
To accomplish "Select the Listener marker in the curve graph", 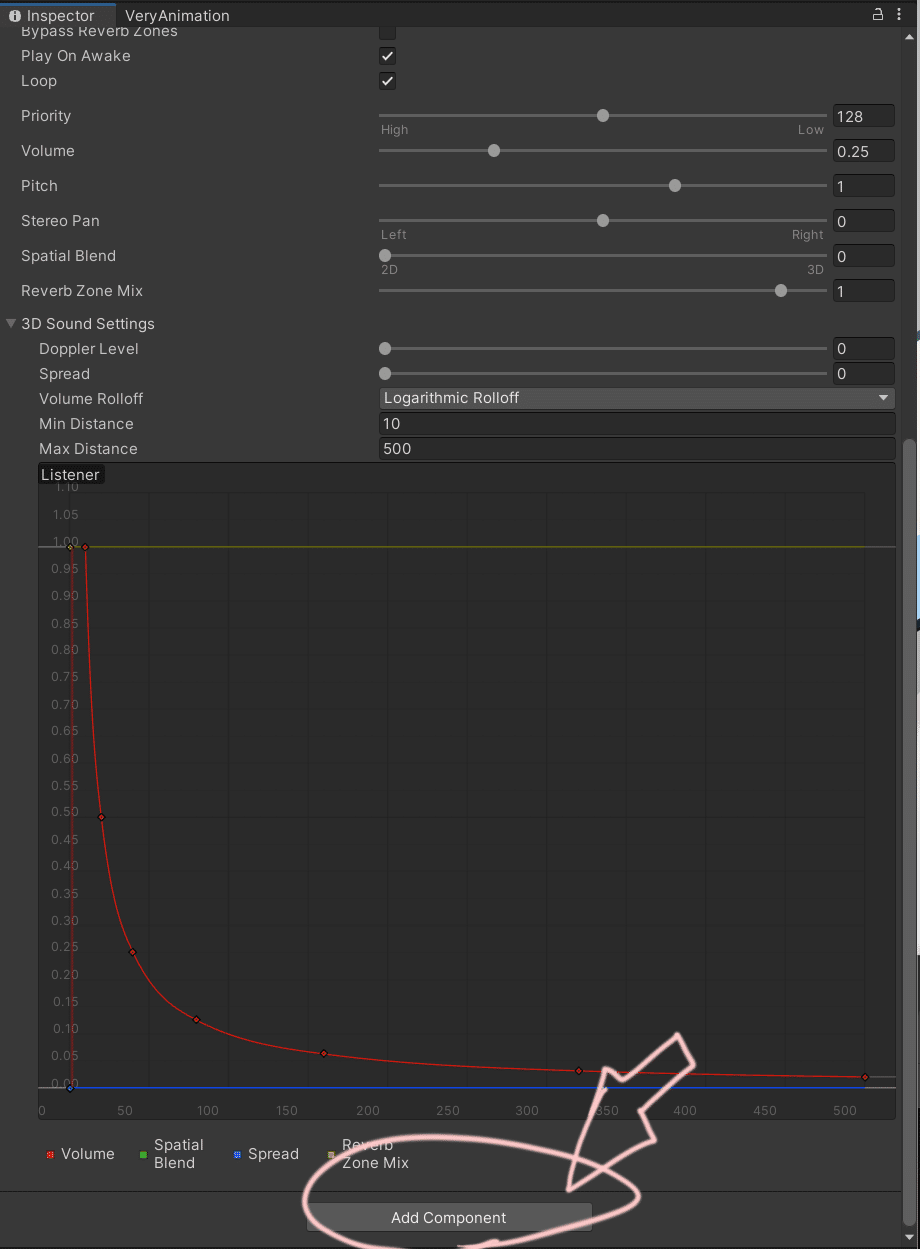I will point(70,475).
